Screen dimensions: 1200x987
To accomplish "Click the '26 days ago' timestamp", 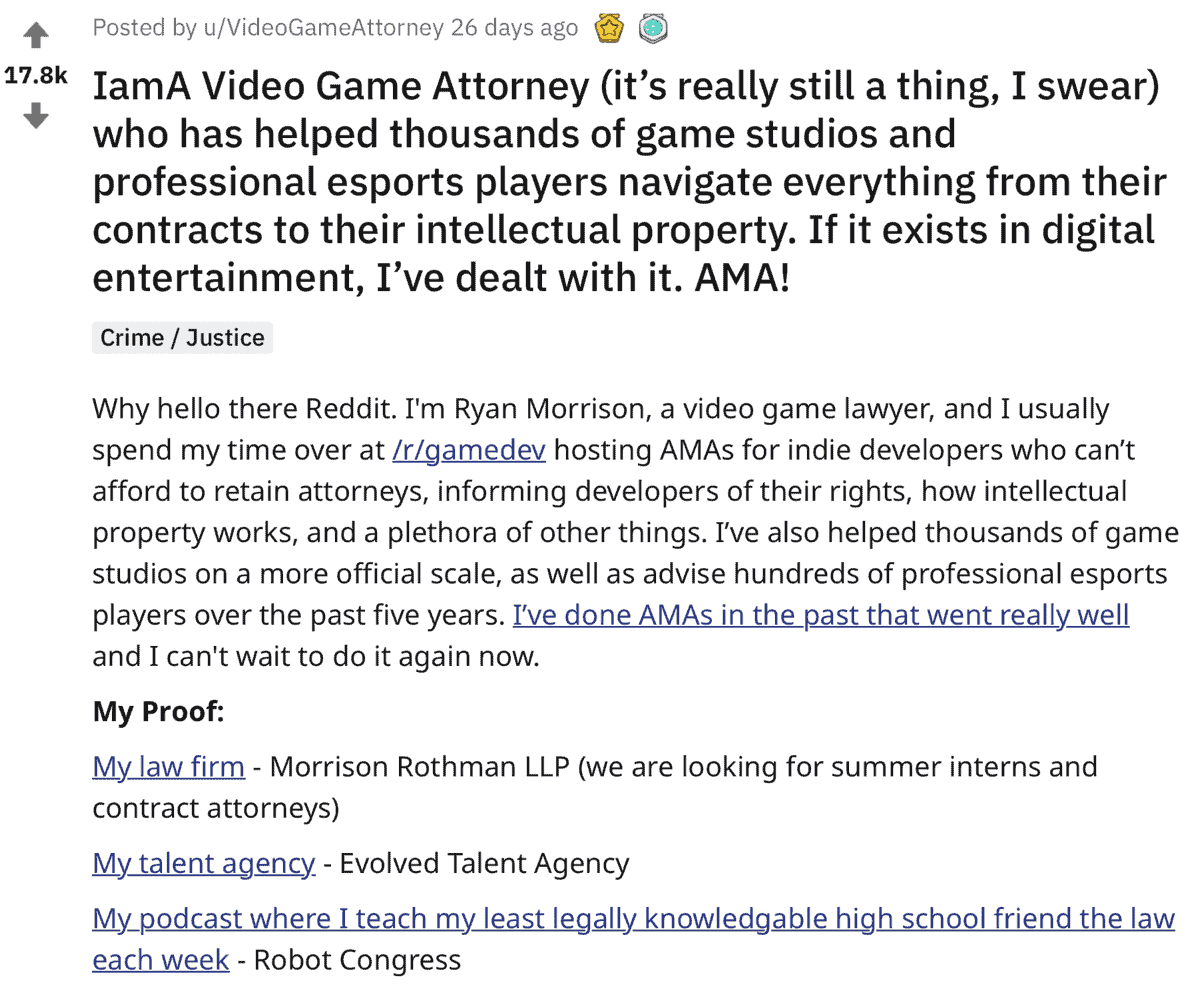I will (514, 28).
